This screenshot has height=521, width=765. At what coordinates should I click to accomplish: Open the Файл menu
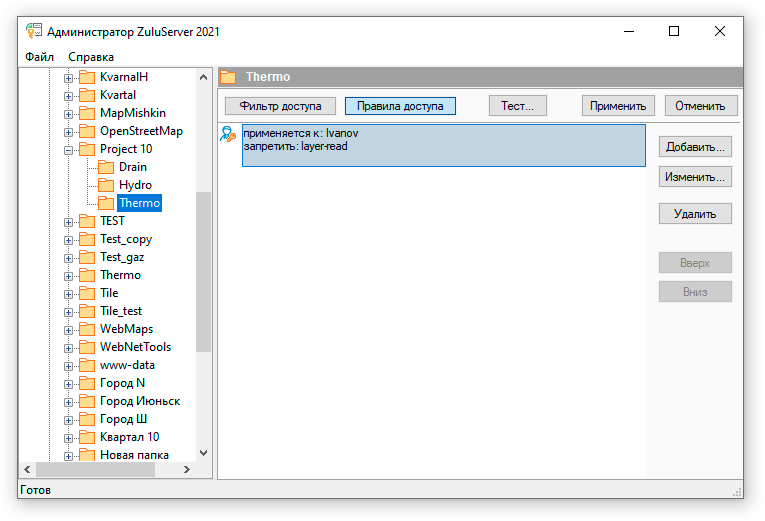click(x=40, y=57)
